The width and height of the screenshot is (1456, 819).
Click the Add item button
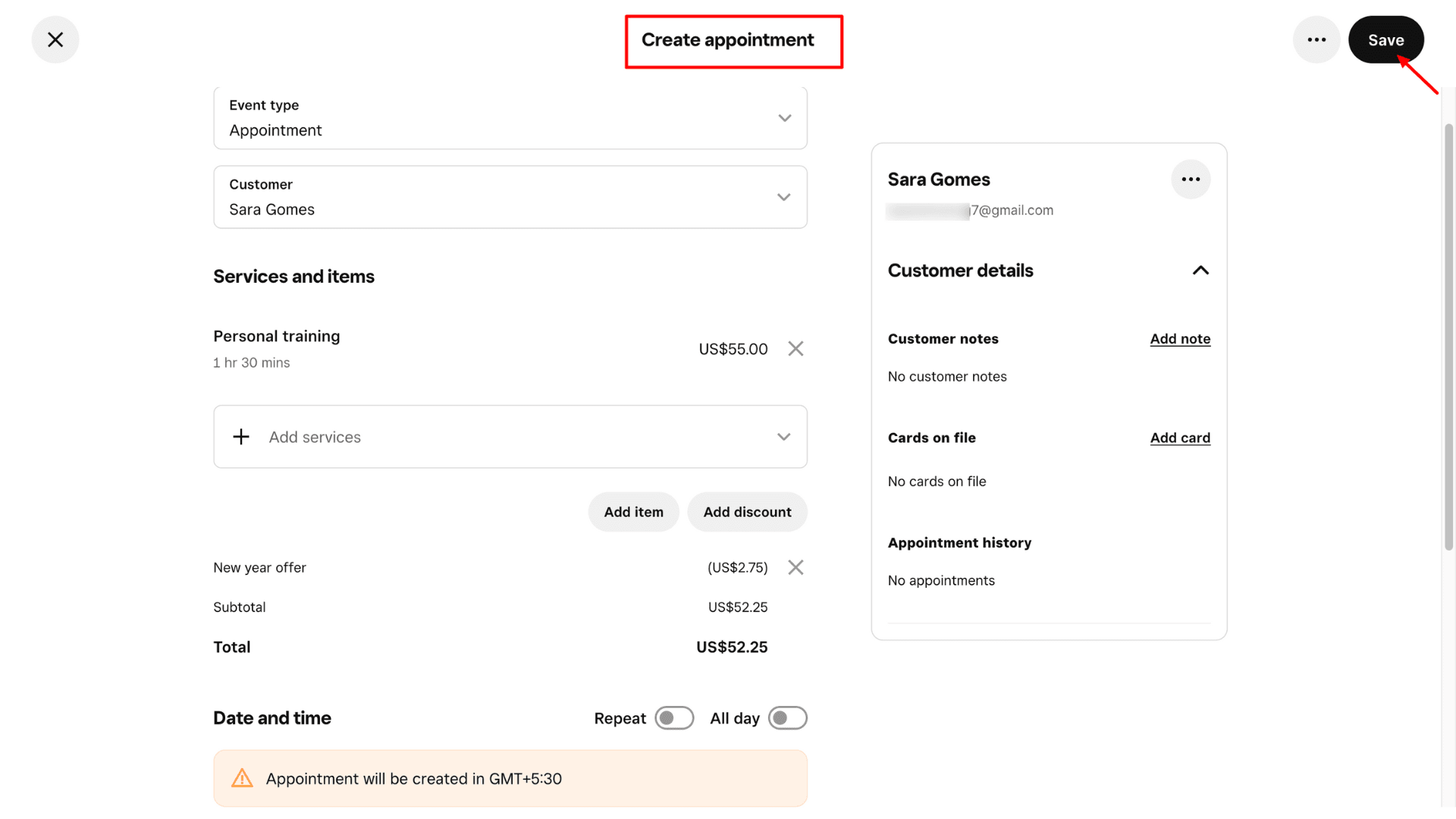point(633,512)
